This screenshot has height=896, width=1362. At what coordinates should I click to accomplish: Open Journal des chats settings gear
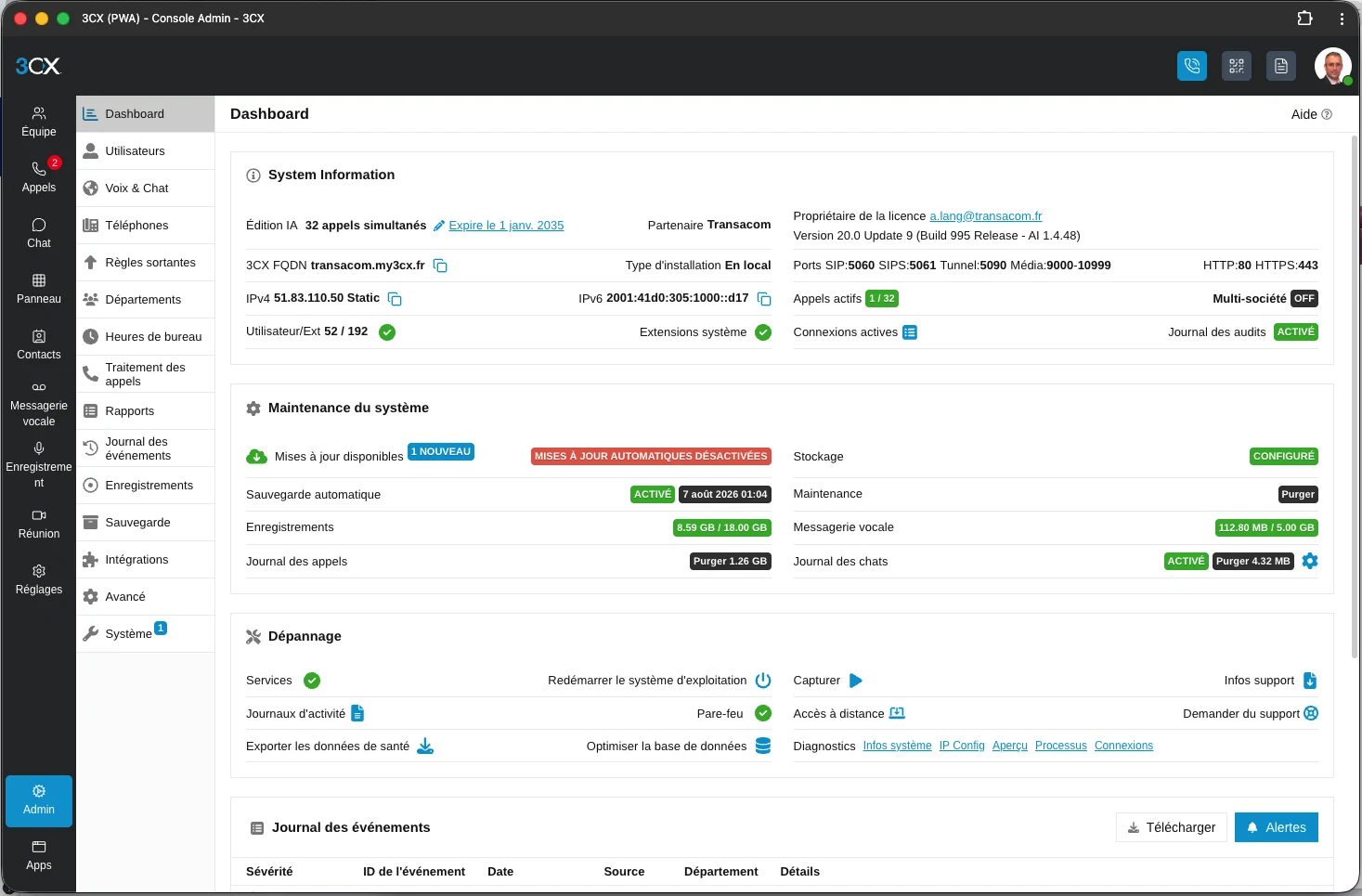[1310, 561]
